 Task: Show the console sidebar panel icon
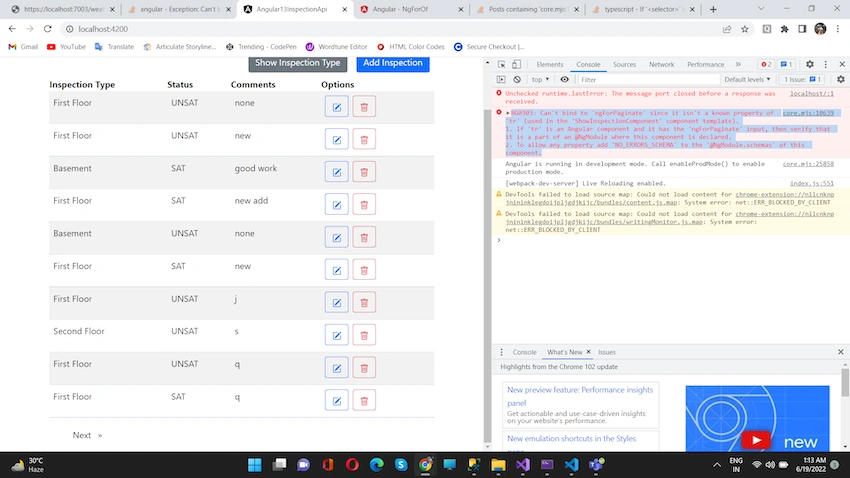point(501,80)
